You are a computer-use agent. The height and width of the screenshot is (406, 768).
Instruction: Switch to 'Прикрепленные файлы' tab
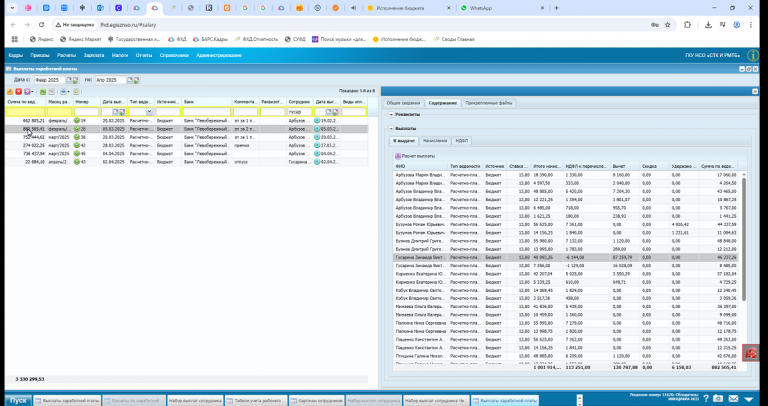(x=489, y=103)
